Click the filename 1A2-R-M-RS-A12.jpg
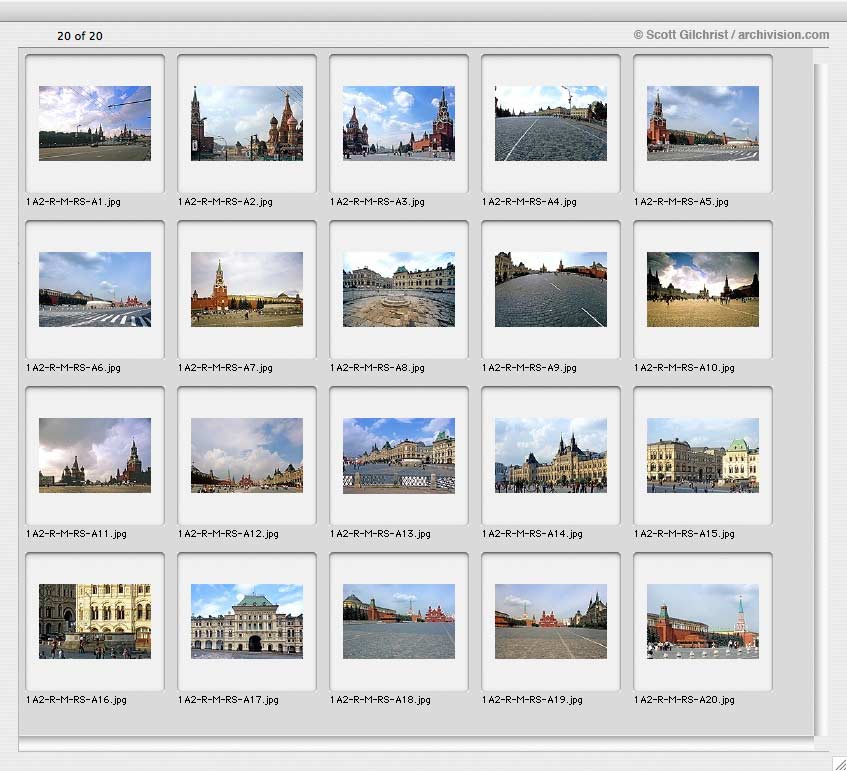 pyautogui.click(x=228, y=533)
